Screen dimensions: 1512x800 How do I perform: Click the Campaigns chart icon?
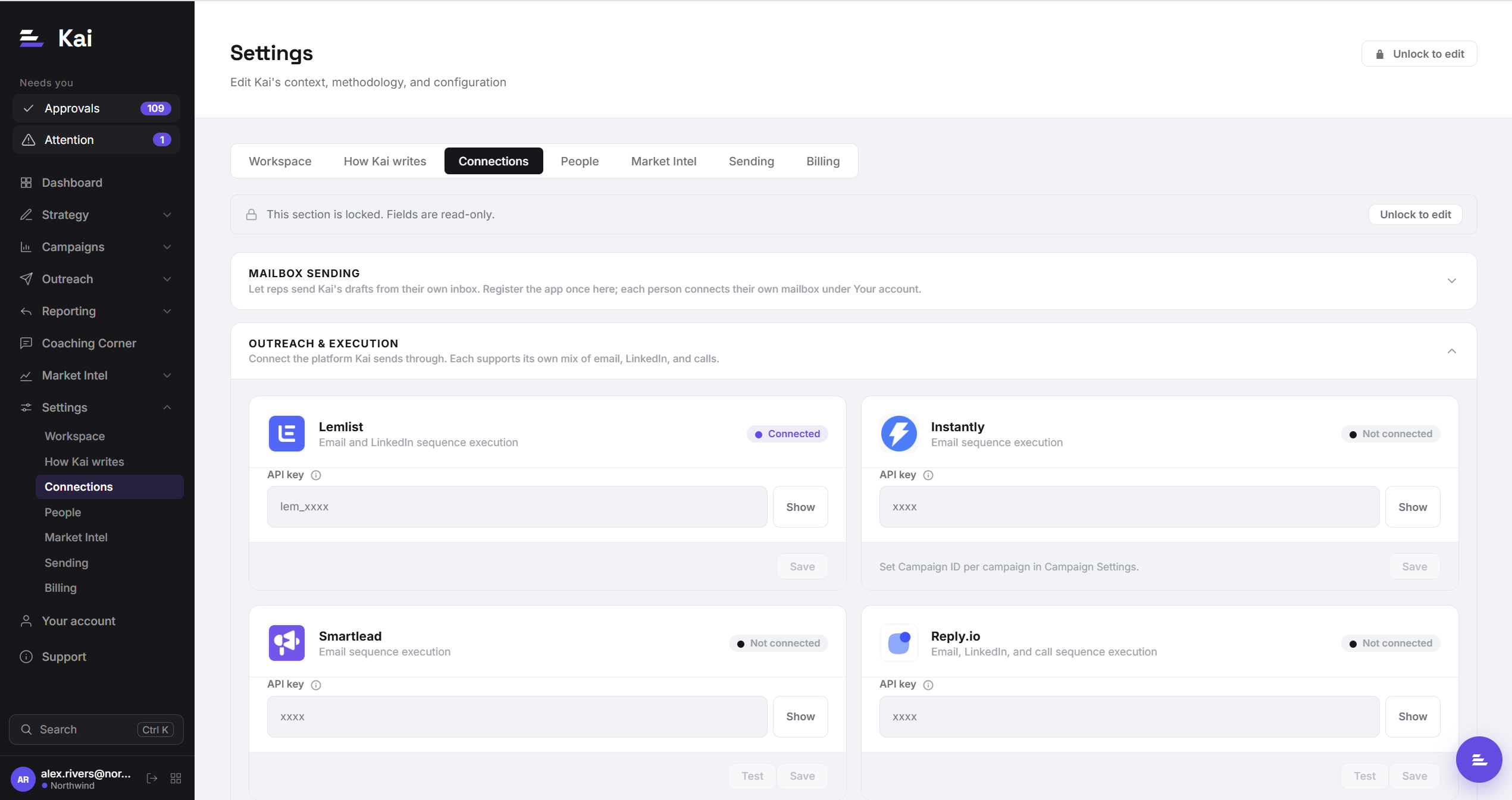[26, 247]
